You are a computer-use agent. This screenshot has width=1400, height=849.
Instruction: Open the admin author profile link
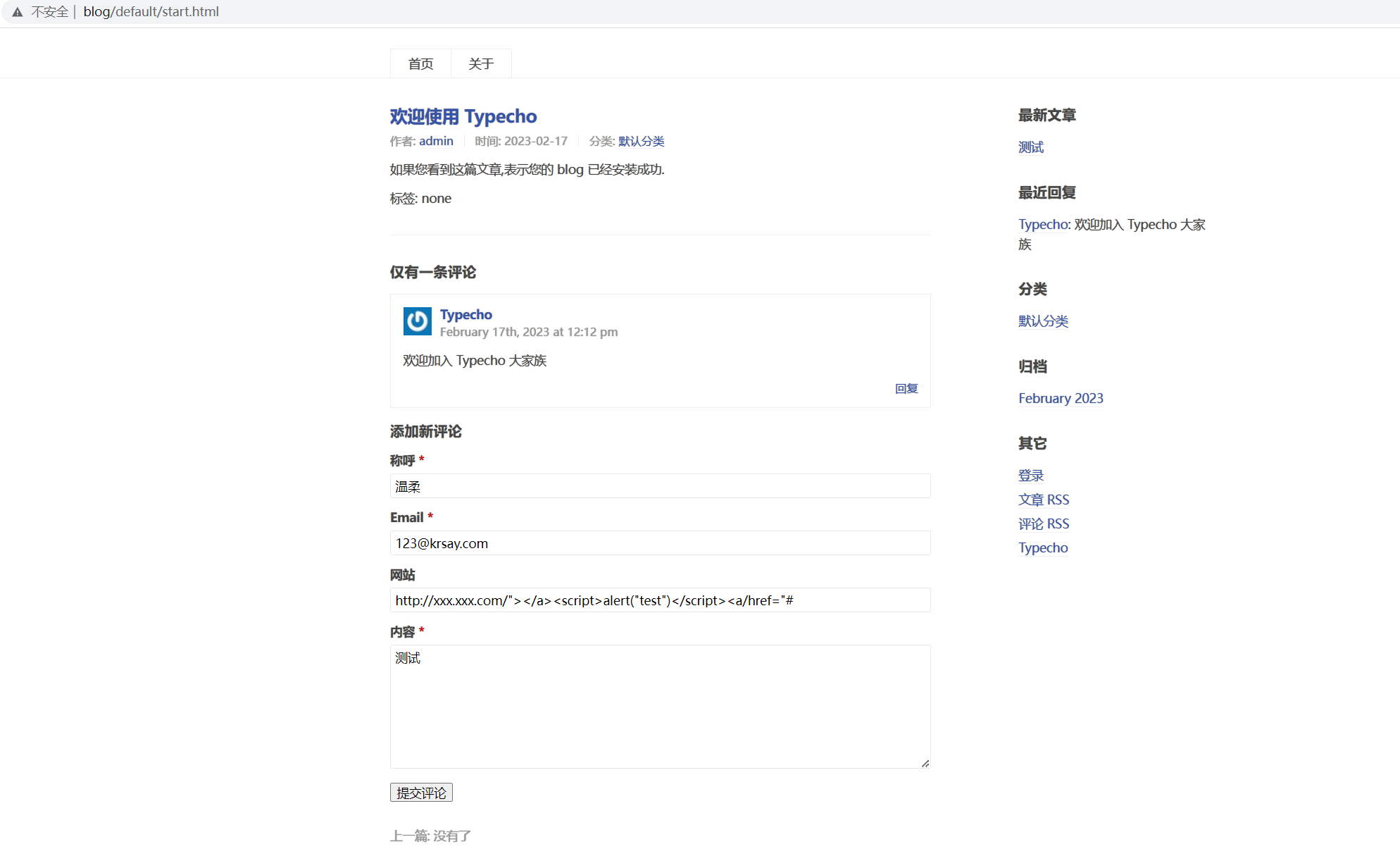click(436, 141)
